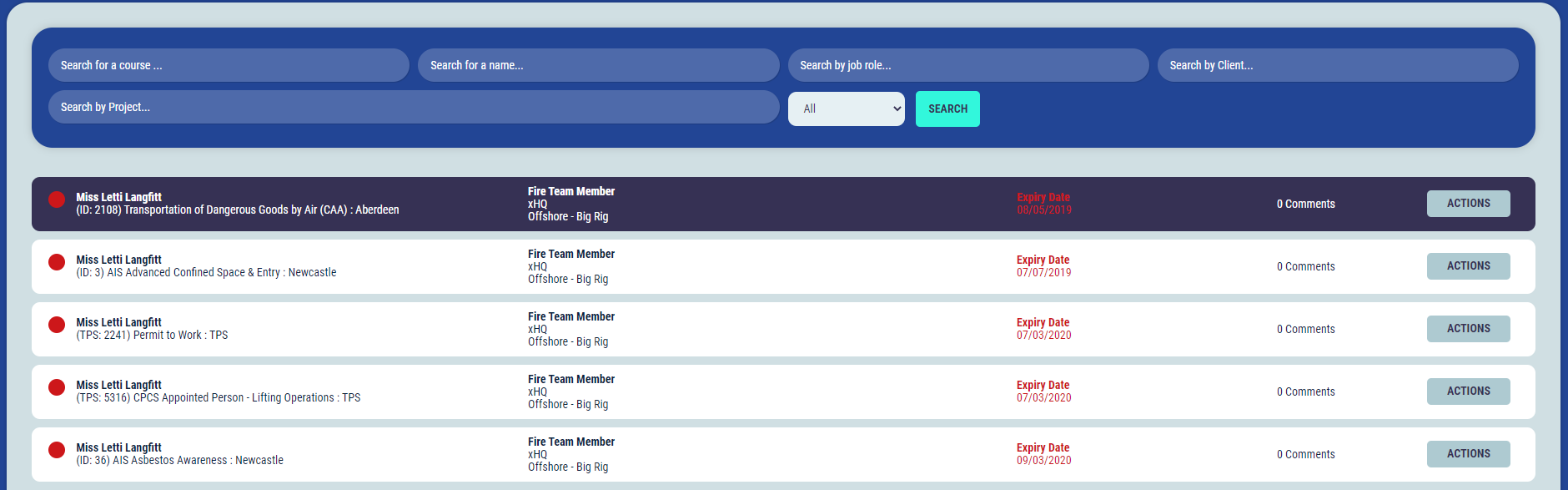The width and height of the screenshot is (1568, 490).
Task: Open ACTIONS for CPCS Appointed Person row
Action: 1468,391
